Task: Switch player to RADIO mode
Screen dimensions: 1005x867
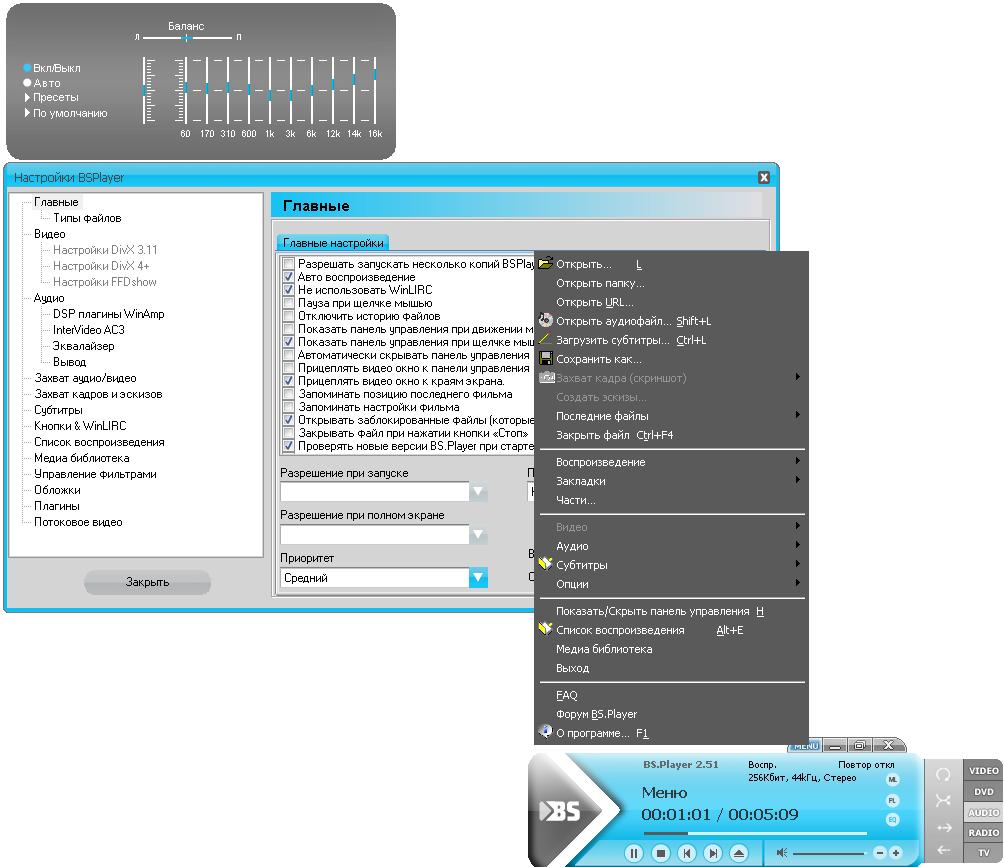Action: [983, 832]
